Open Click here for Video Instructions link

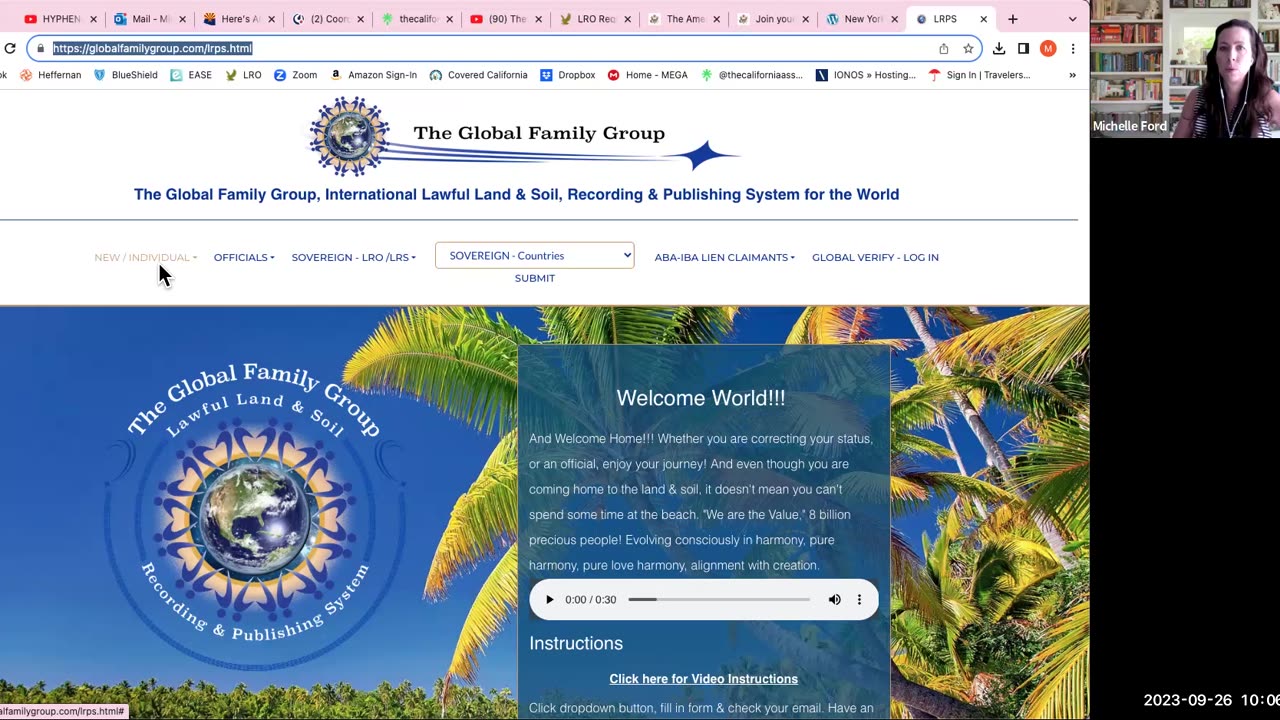click(704, 679)
